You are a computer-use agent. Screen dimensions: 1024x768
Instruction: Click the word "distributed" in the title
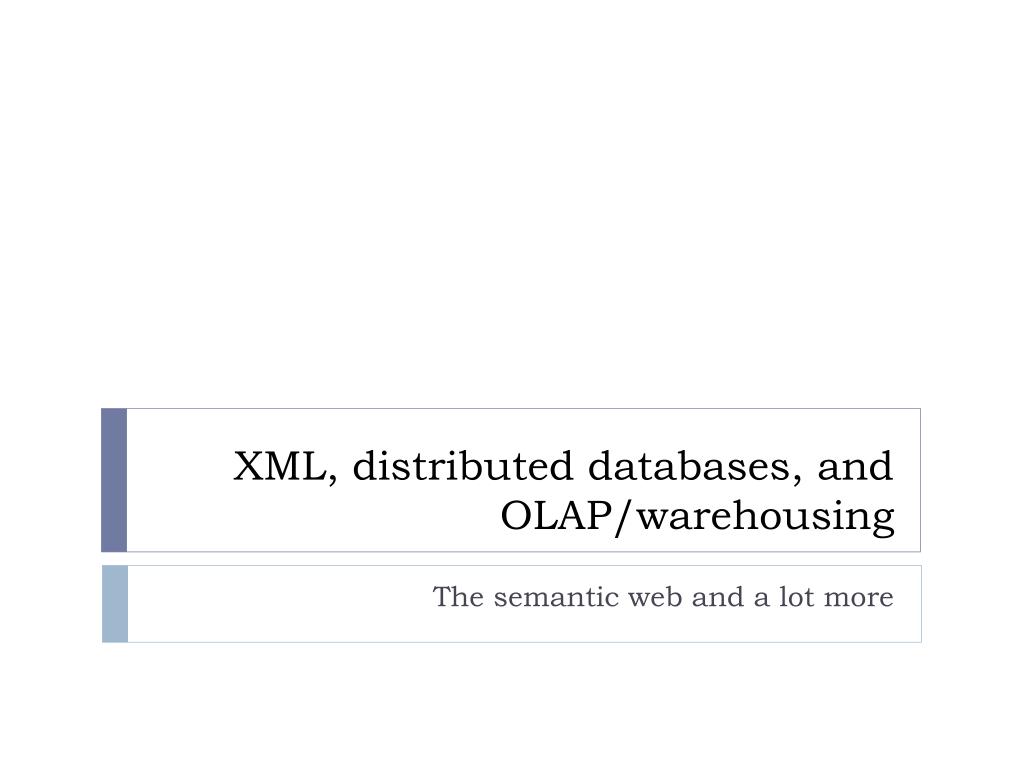tap(462, 466)
